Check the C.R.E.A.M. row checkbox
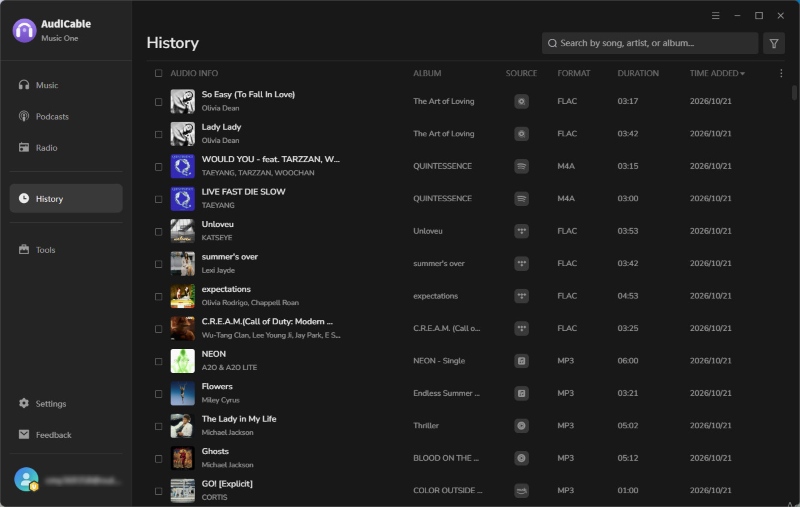 (159, 329)
